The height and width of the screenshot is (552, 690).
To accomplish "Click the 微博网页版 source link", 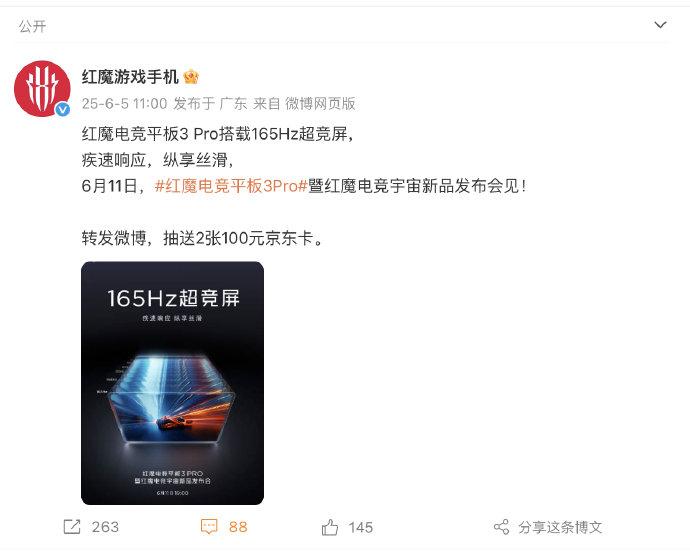I will (x=320, y=104).
